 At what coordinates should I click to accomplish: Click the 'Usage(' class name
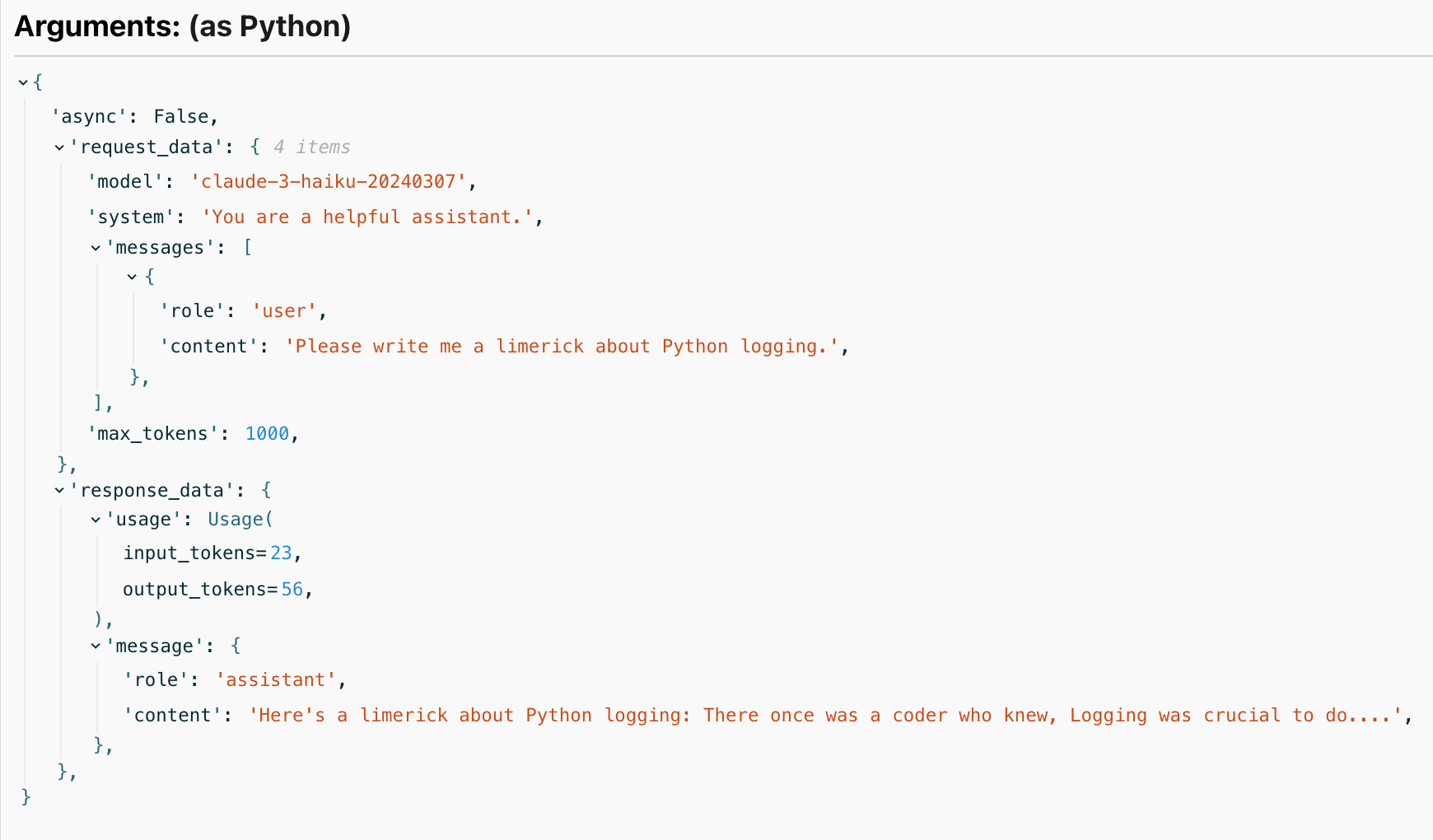(x=240, y=520)
